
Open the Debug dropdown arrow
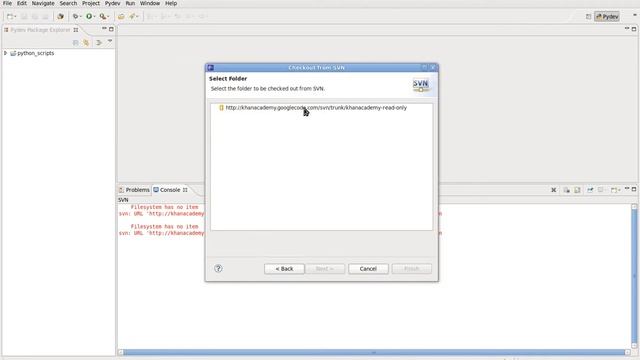pyautogui.click(x=80, y=17)
